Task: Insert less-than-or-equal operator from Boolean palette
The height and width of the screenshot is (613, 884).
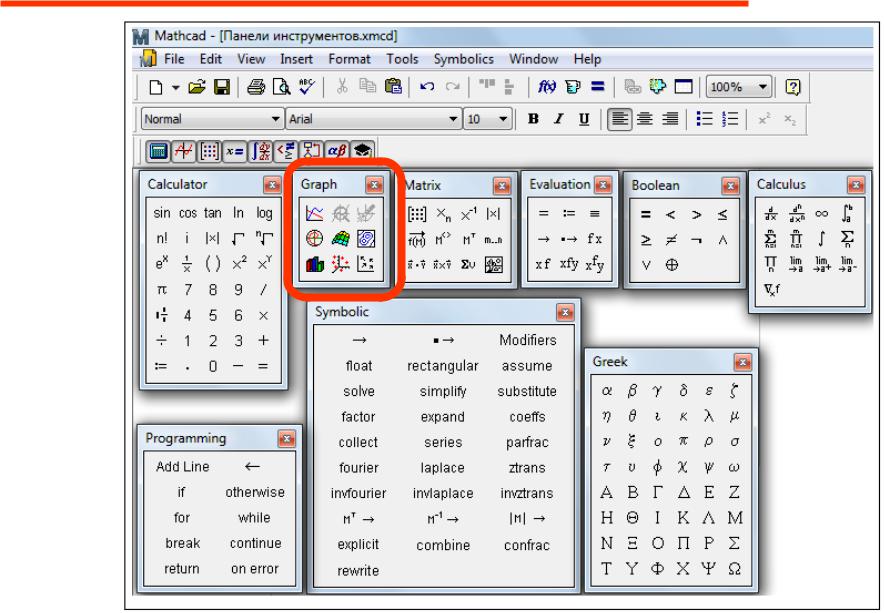Action: click(722, 214)
